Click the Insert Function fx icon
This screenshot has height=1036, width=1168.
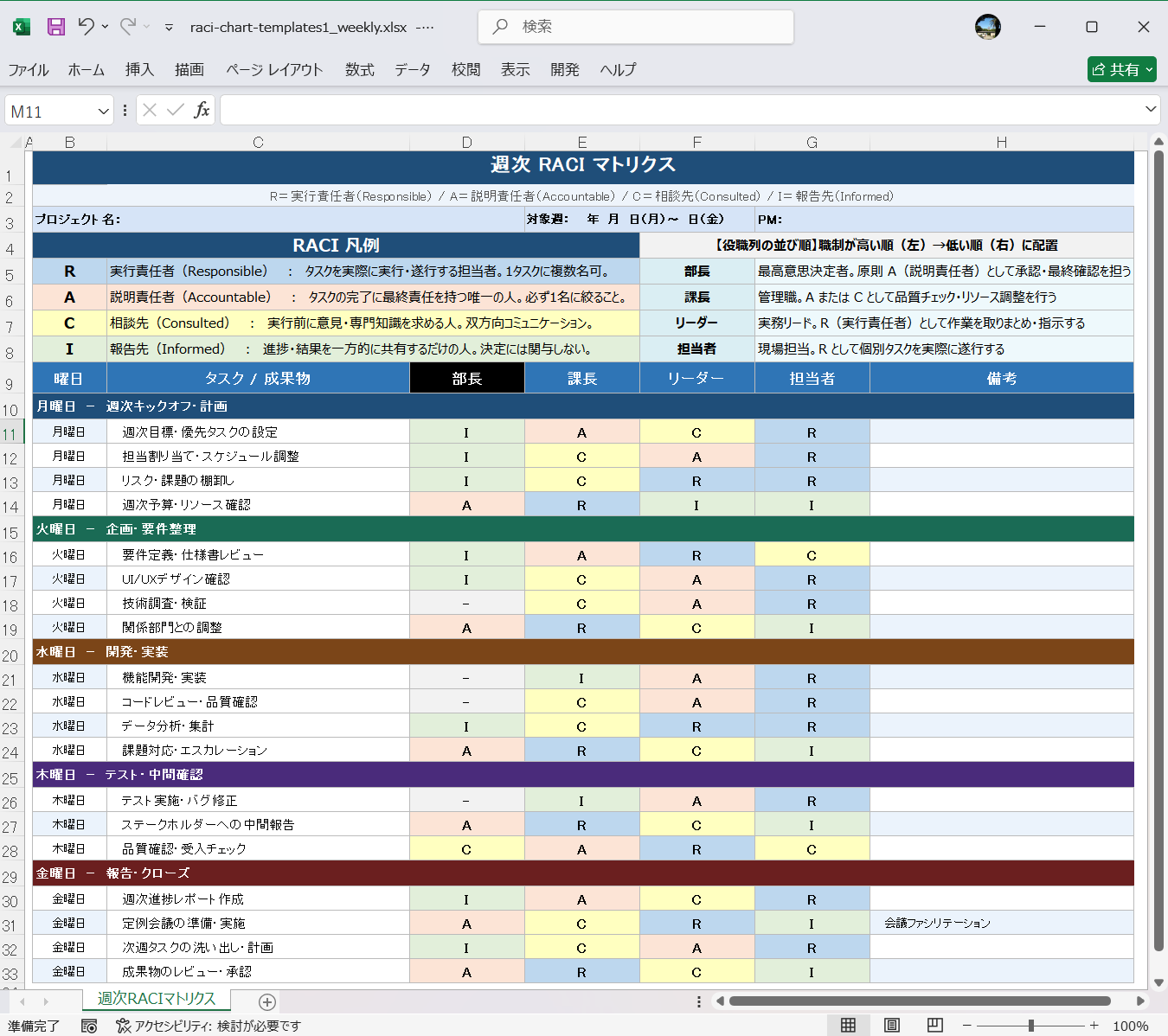[202, 110]
